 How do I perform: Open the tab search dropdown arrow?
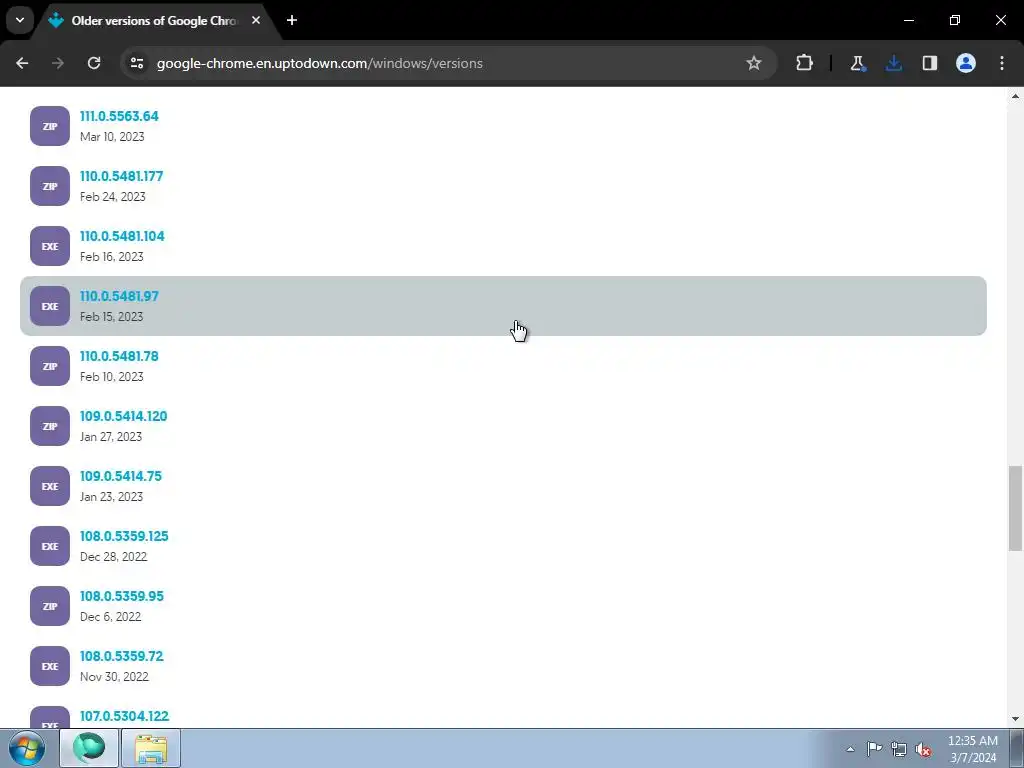(x=20, y=20)
